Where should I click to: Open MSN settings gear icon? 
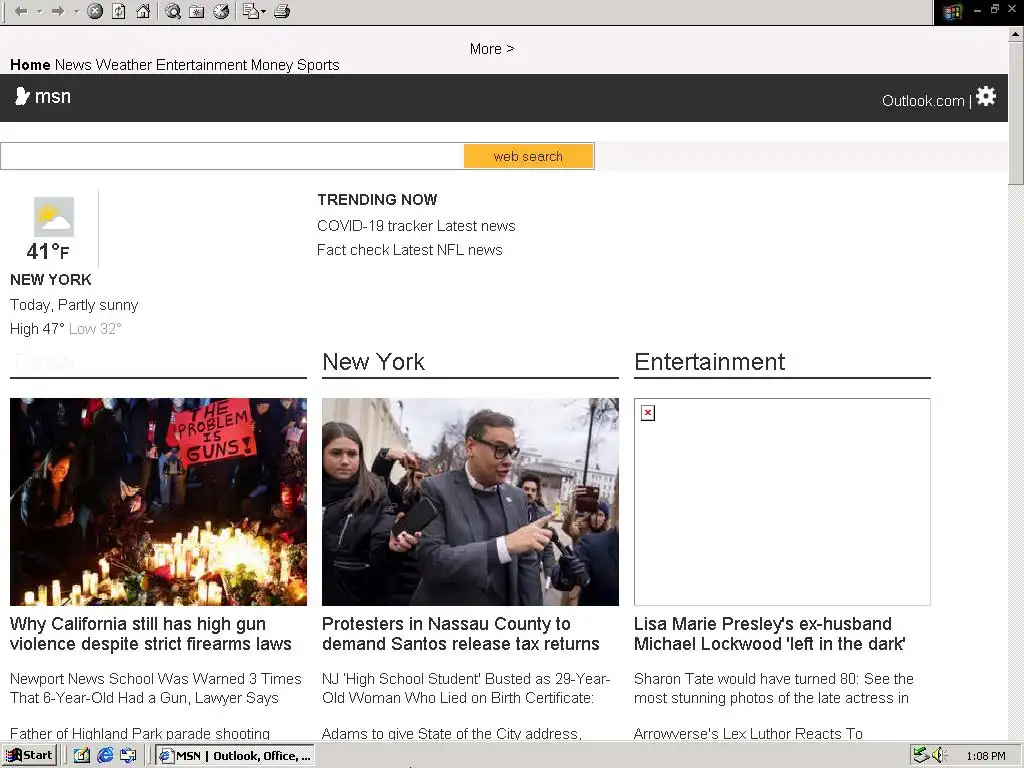pos(986,96)
